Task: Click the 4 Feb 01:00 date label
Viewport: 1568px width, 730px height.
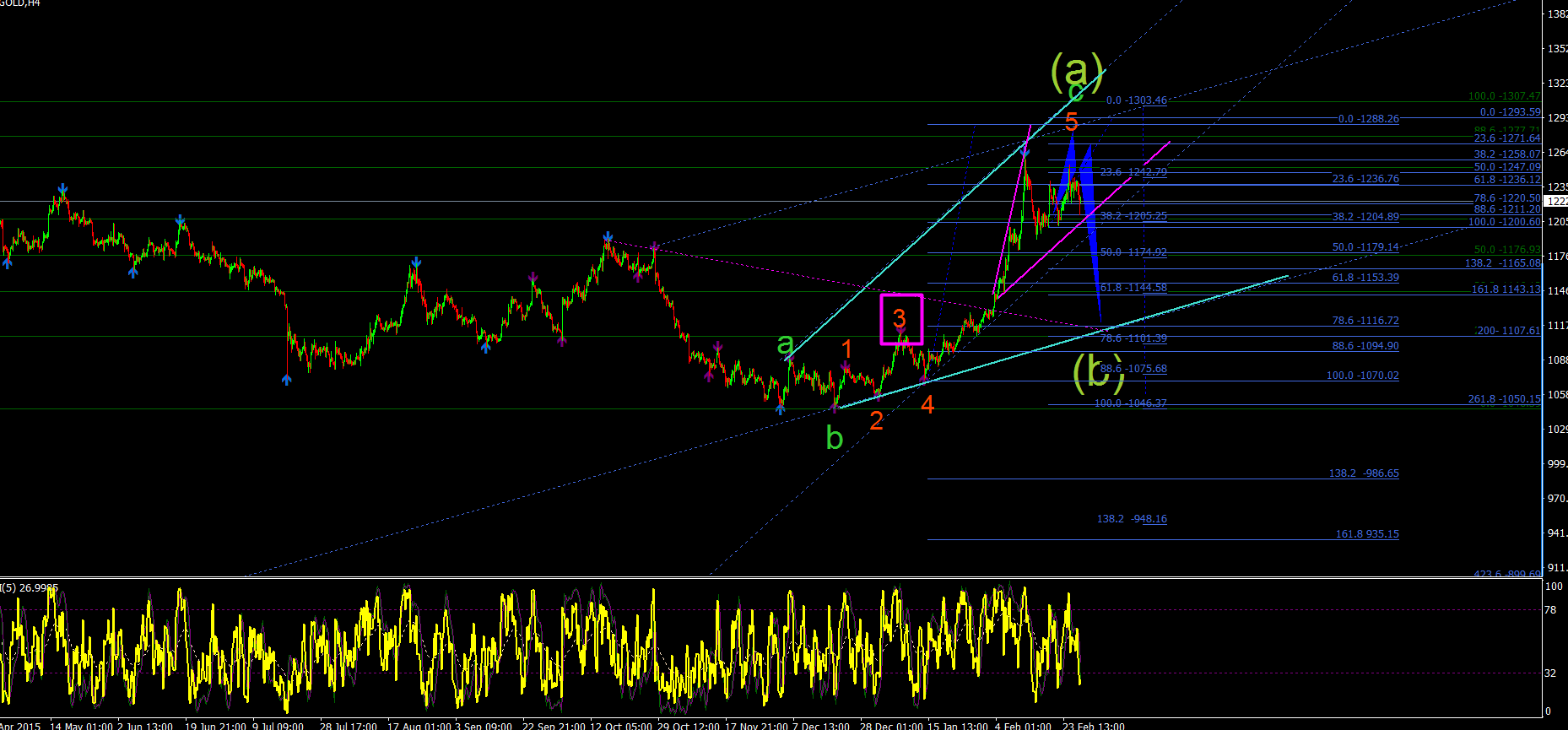Action: [x=1024, y=726]
